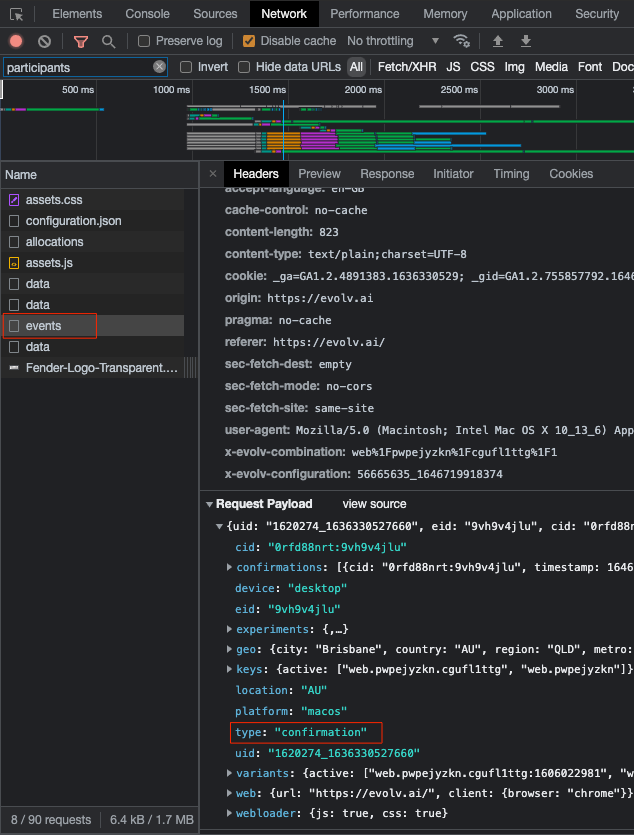Enable Preserve log checkbox

coord(144,41)
